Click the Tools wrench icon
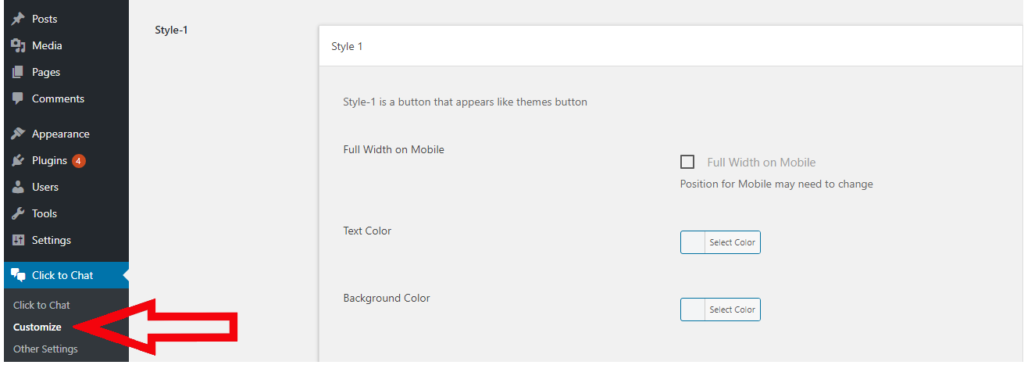The image size is (1024, 365). point(18,214)
